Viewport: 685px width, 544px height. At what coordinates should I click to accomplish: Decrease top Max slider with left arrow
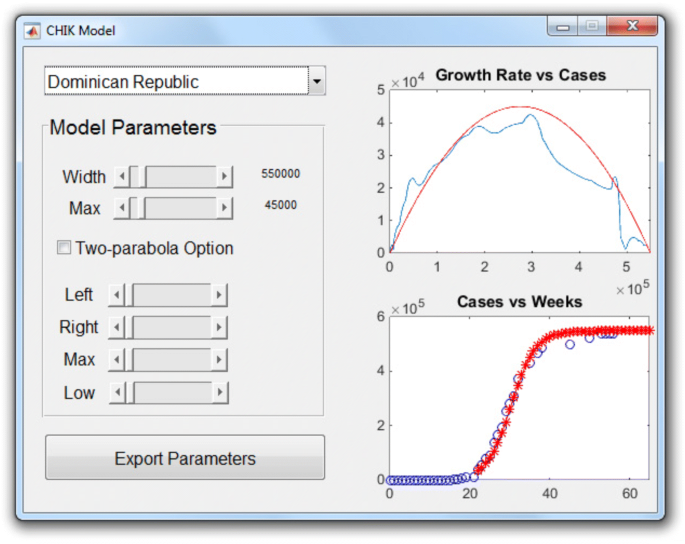tap(122, 208)
